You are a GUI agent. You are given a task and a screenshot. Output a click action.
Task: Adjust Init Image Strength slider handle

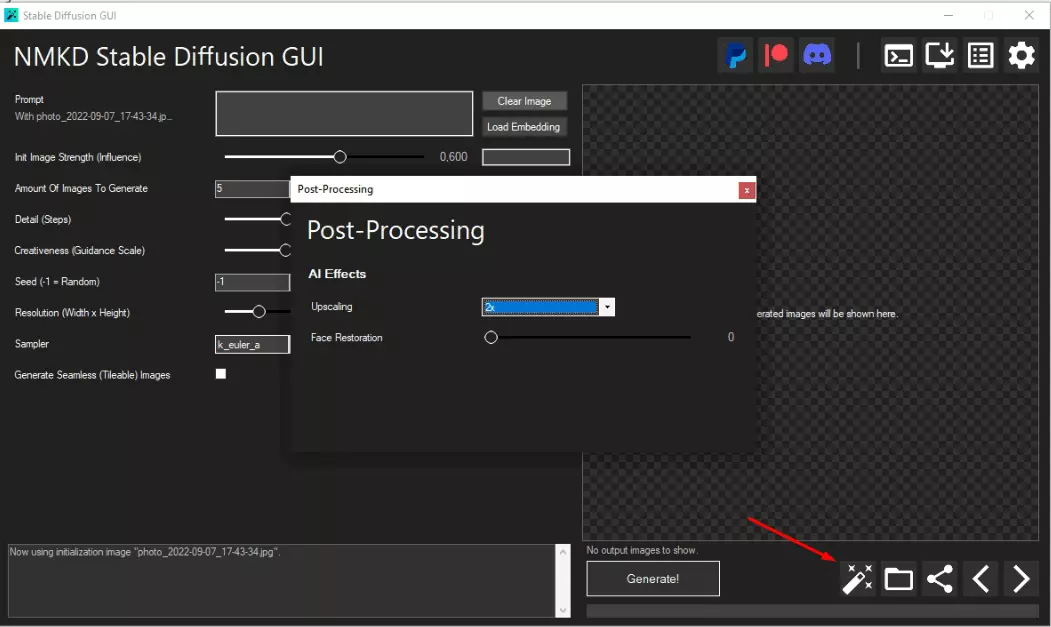pos(340,157)
